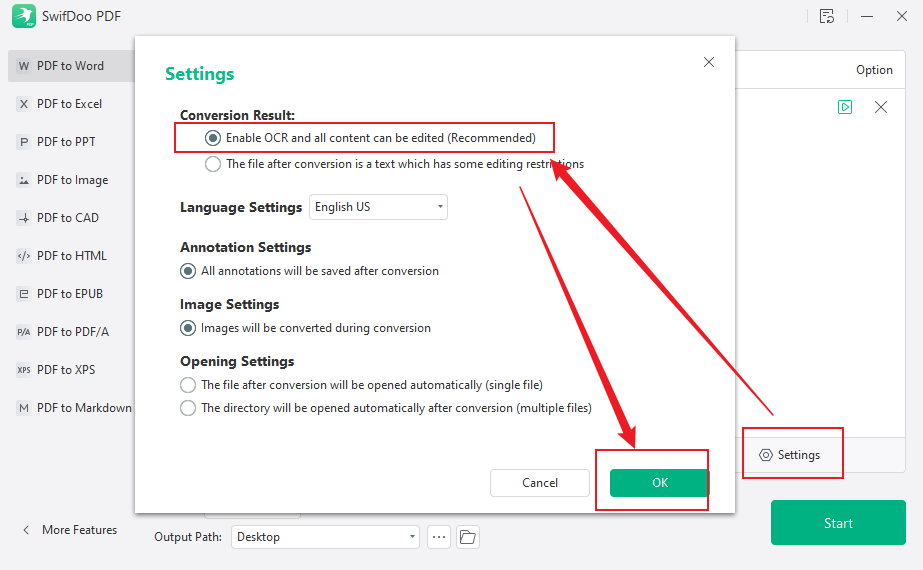Select text with editing restrictions option
The image size is (923, 570).
[213, 164]
